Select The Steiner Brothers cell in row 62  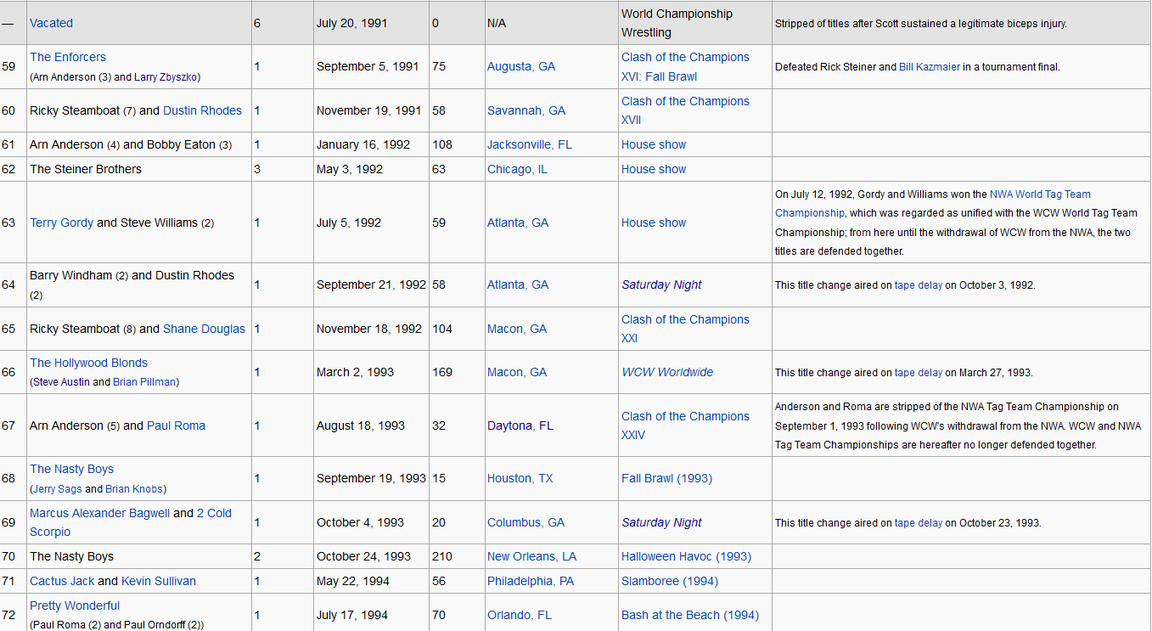(139, 169)
